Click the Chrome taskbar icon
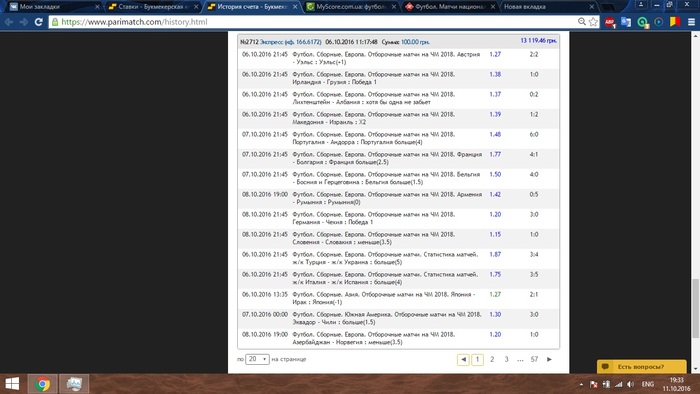The width and height of the screenshot is (700, 394). [42, 384]
